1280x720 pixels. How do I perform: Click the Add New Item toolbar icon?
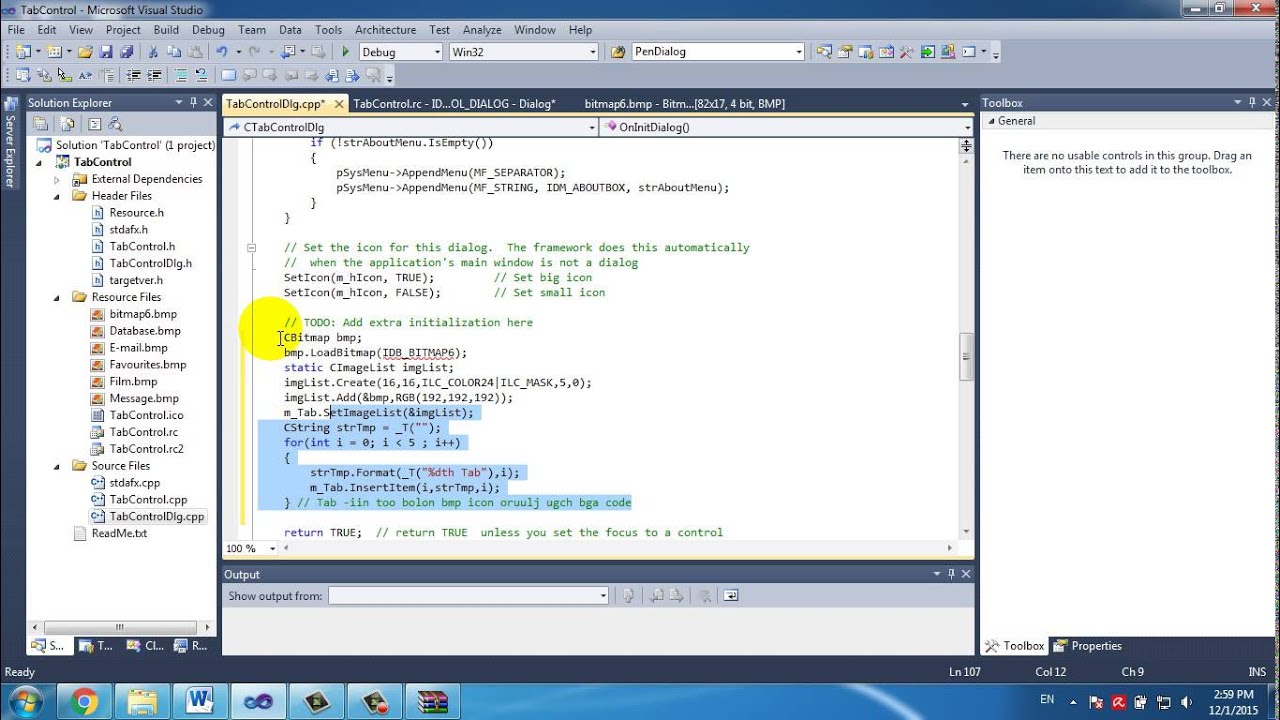[54, 52]
